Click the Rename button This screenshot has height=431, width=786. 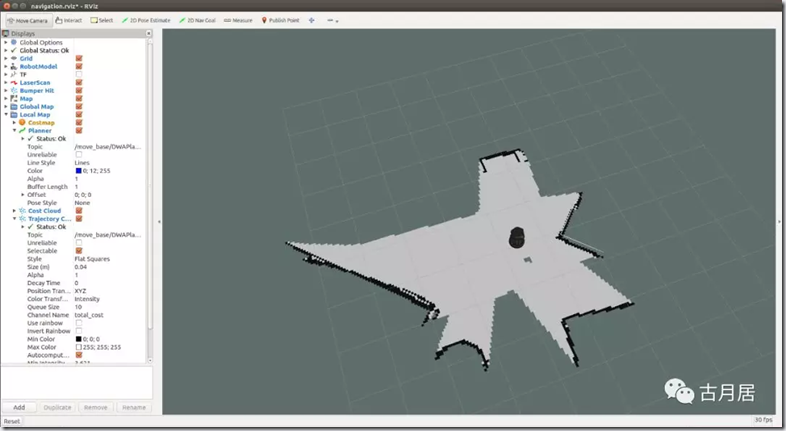pyautogui.click(x=134, y=407)
